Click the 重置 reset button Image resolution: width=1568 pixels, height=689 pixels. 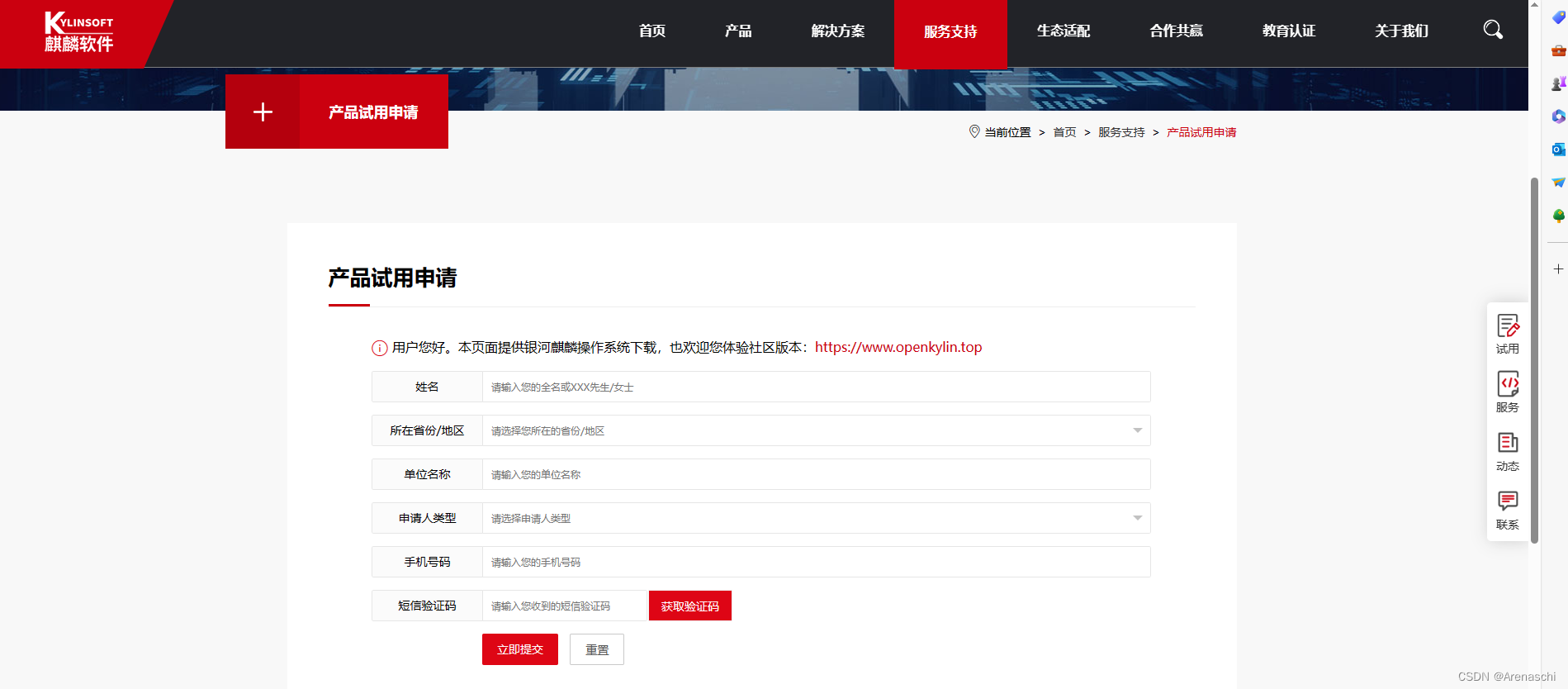pyautogui.click(x=597, y=649)
